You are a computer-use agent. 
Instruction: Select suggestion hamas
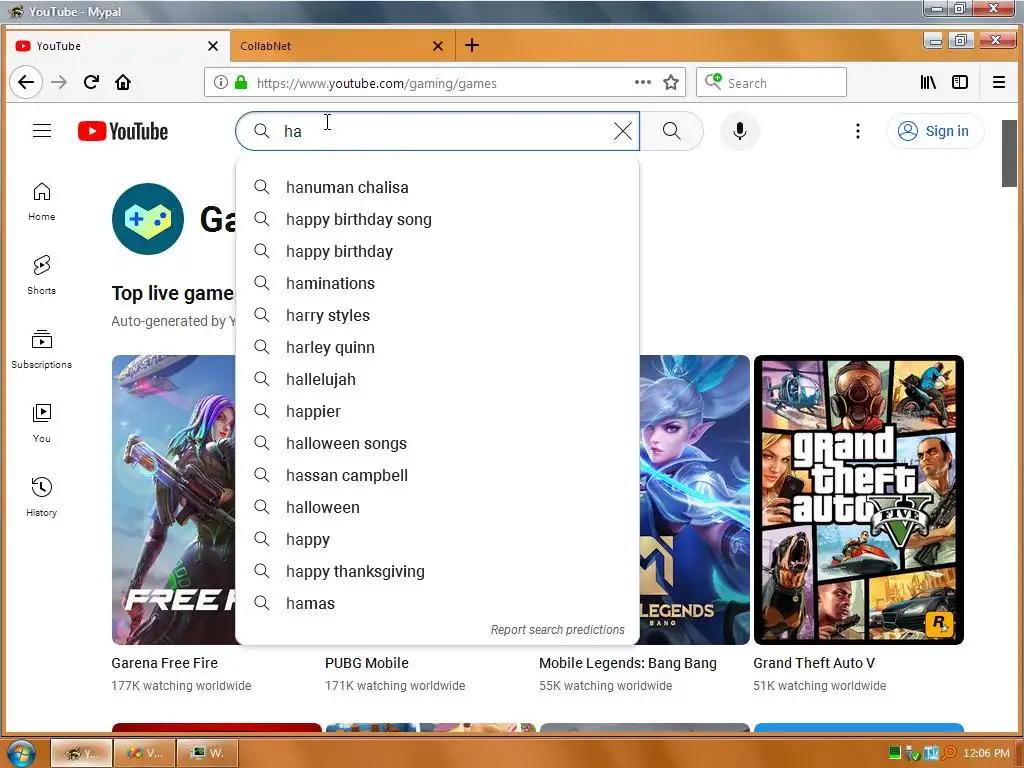click(437, 603)
